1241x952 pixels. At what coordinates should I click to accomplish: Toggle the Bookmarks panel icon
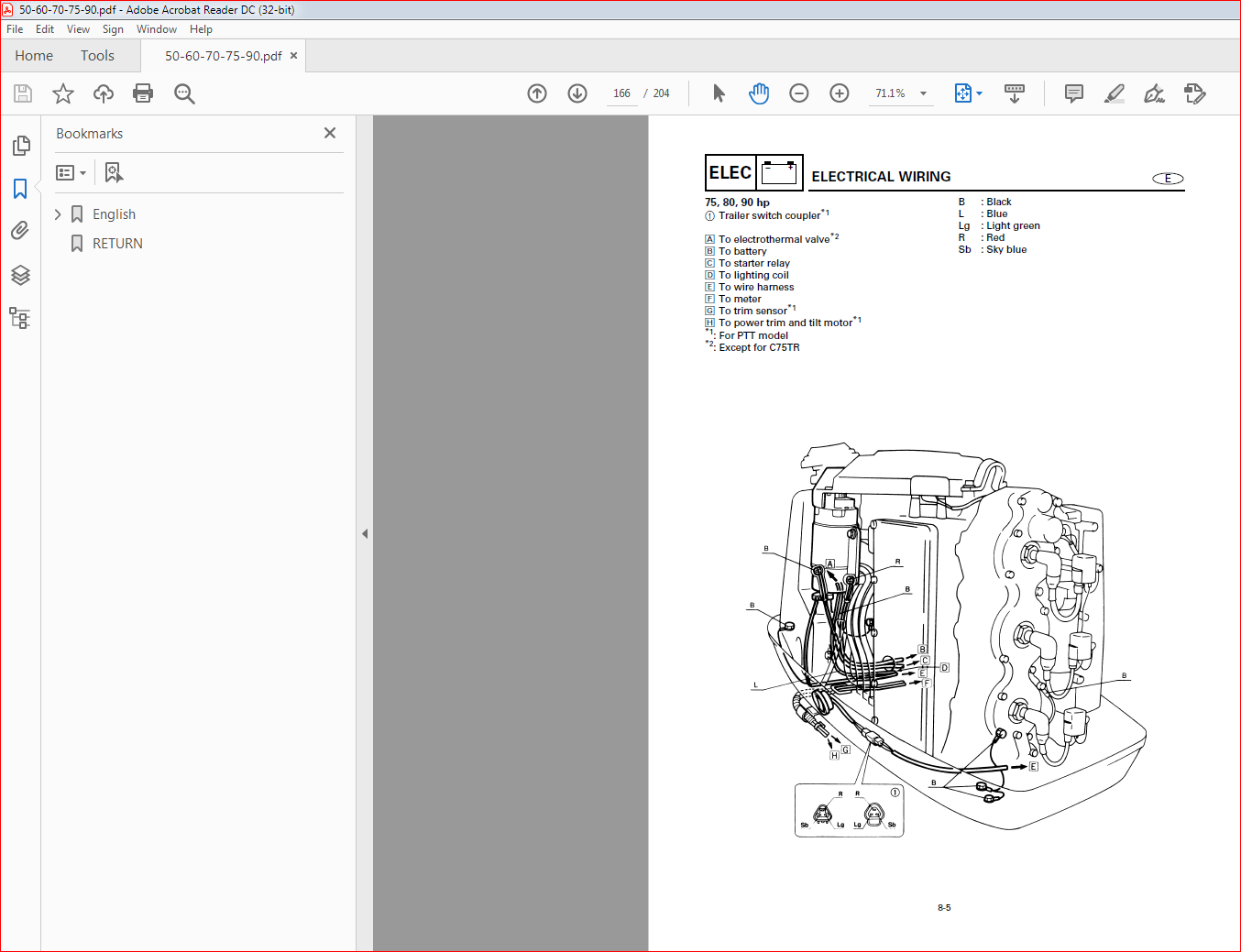tap(20, 189)
